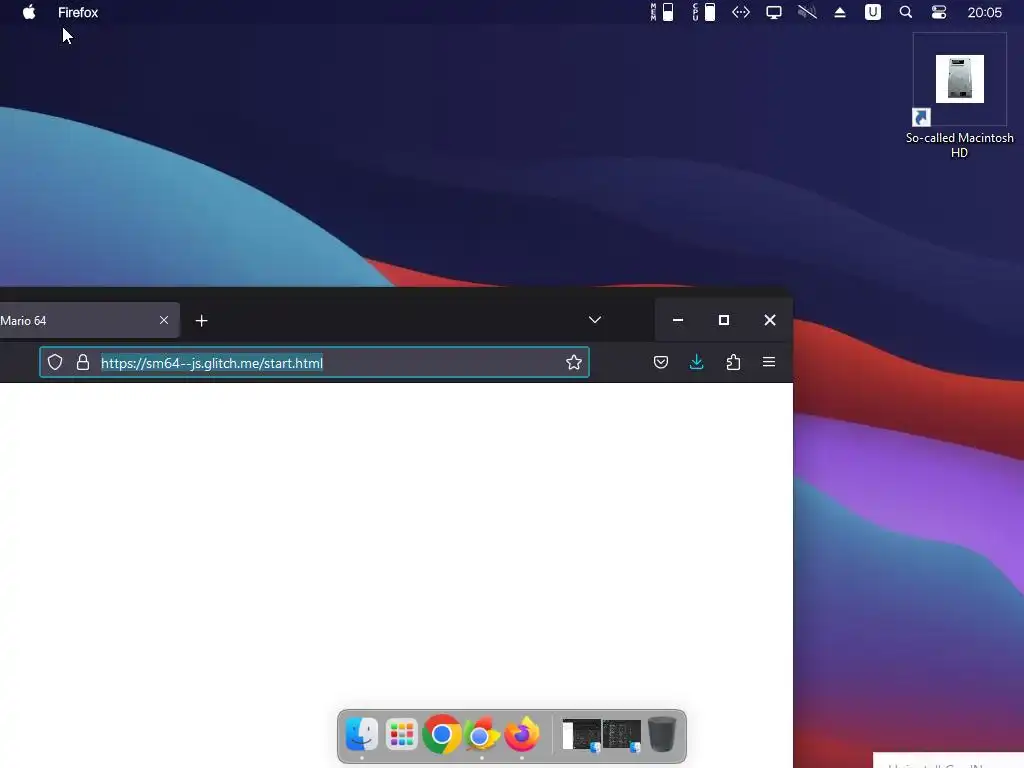Click the display monitor icon in the menu bar
This screenshot has width=1024, height=768.
click(x=774, y=12)
